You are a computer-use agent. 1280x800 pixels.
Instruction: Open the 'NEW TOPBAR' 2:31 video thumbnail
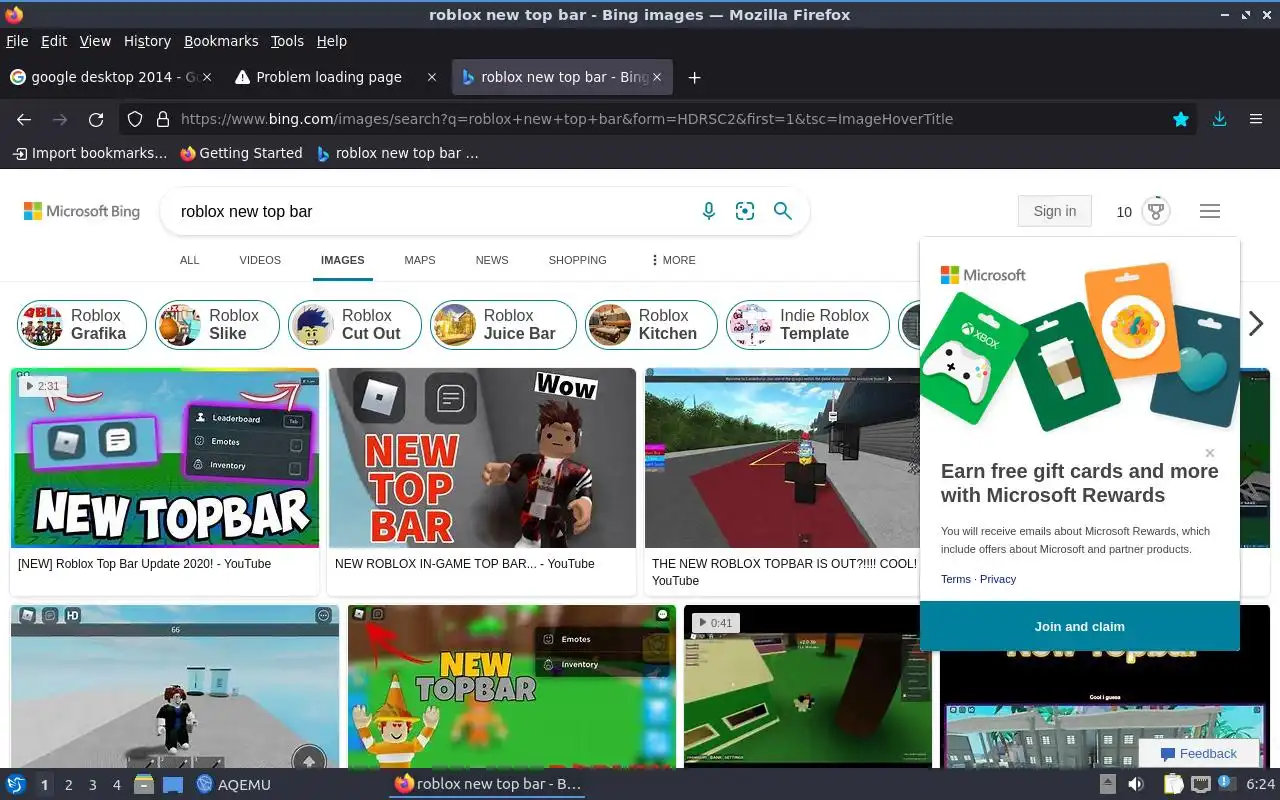165,458
